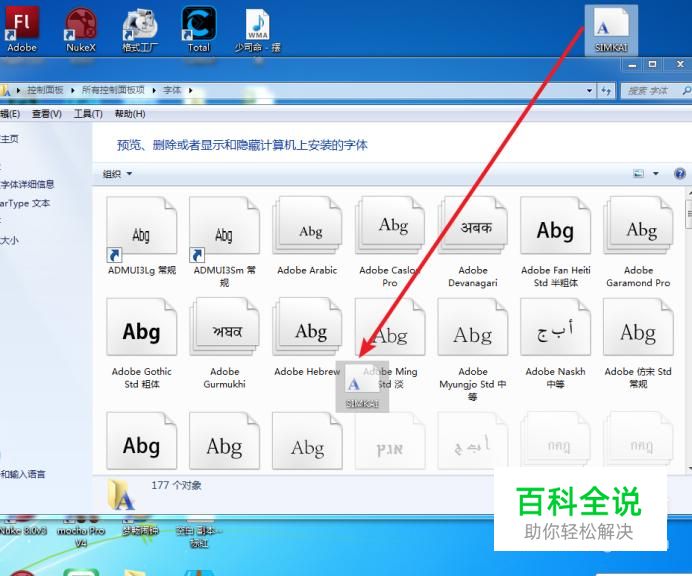The width and height of the screenshot is (692, 576).
Task: Expand the arrow after 字体 breadcrumb
Action: coord(191,90)
